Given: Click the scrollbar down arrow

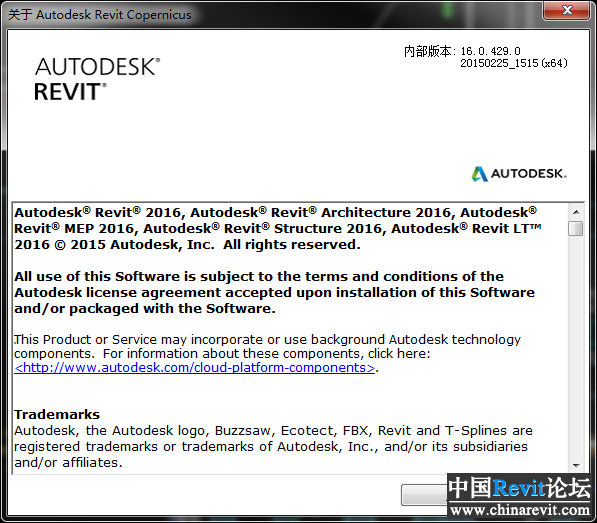Looking at the screenshot, I should pos(576,466).
